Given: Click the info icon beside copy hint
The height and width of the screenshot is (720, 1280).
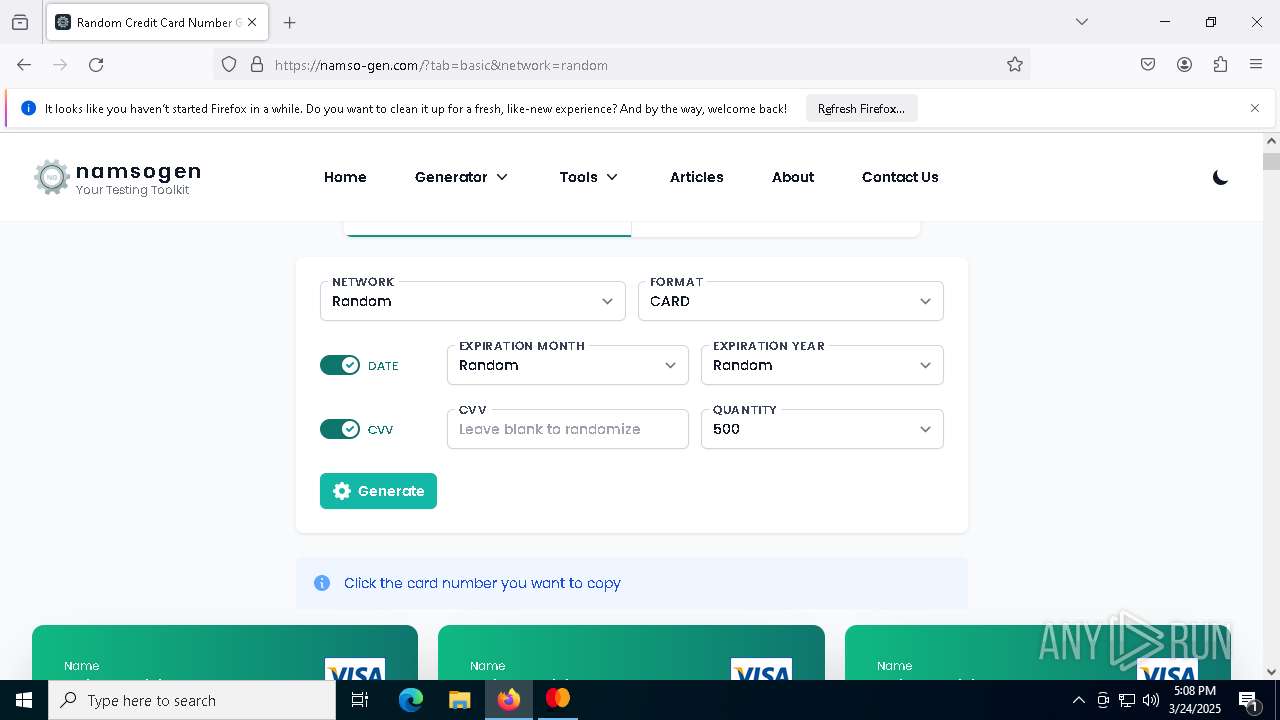Looking at the screenshot, I should point(322,583).
